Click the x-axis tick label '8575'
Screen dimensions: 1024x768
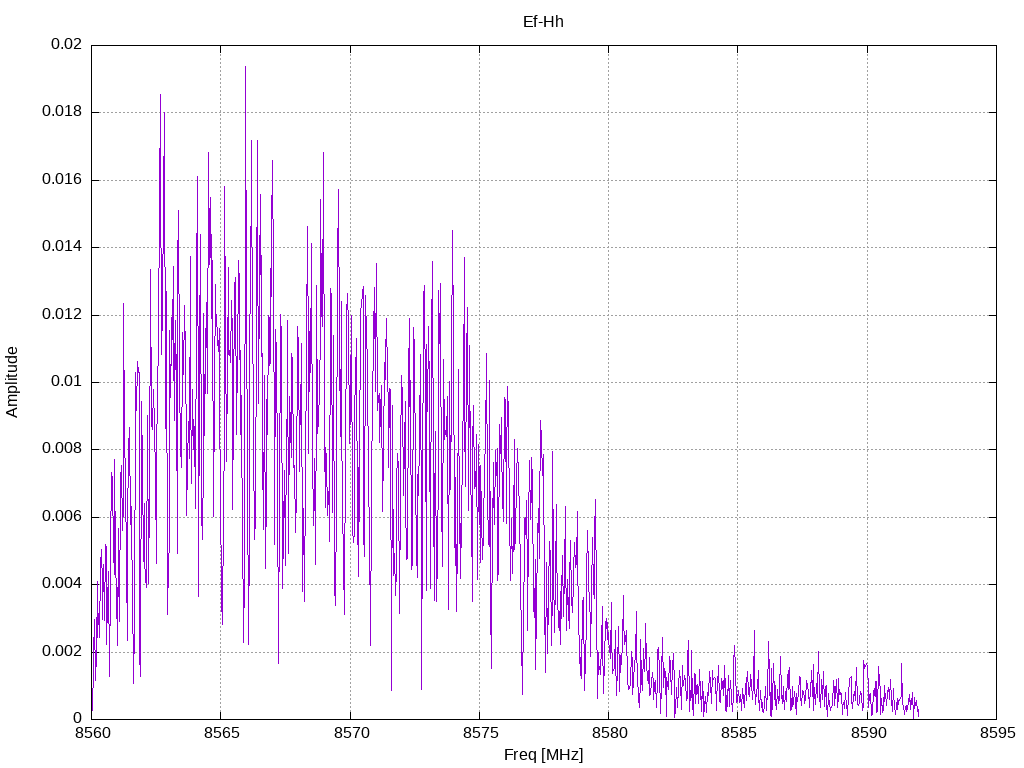pyautogui.click(x=480, y=733)
